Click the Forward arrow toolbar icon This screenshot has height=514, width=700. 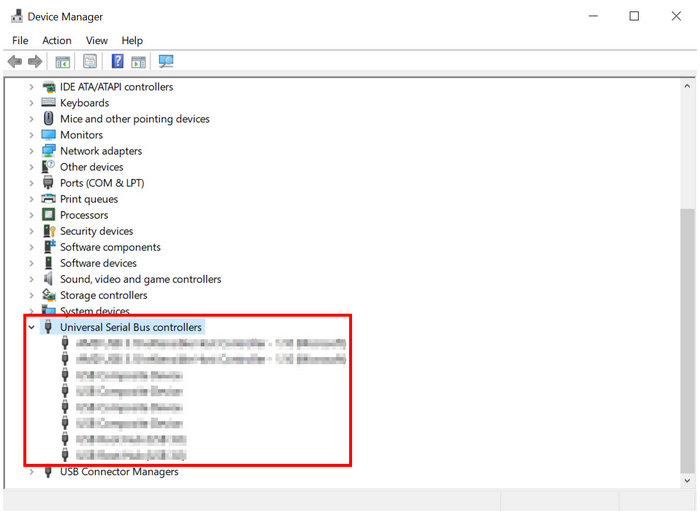pos(35,62)
